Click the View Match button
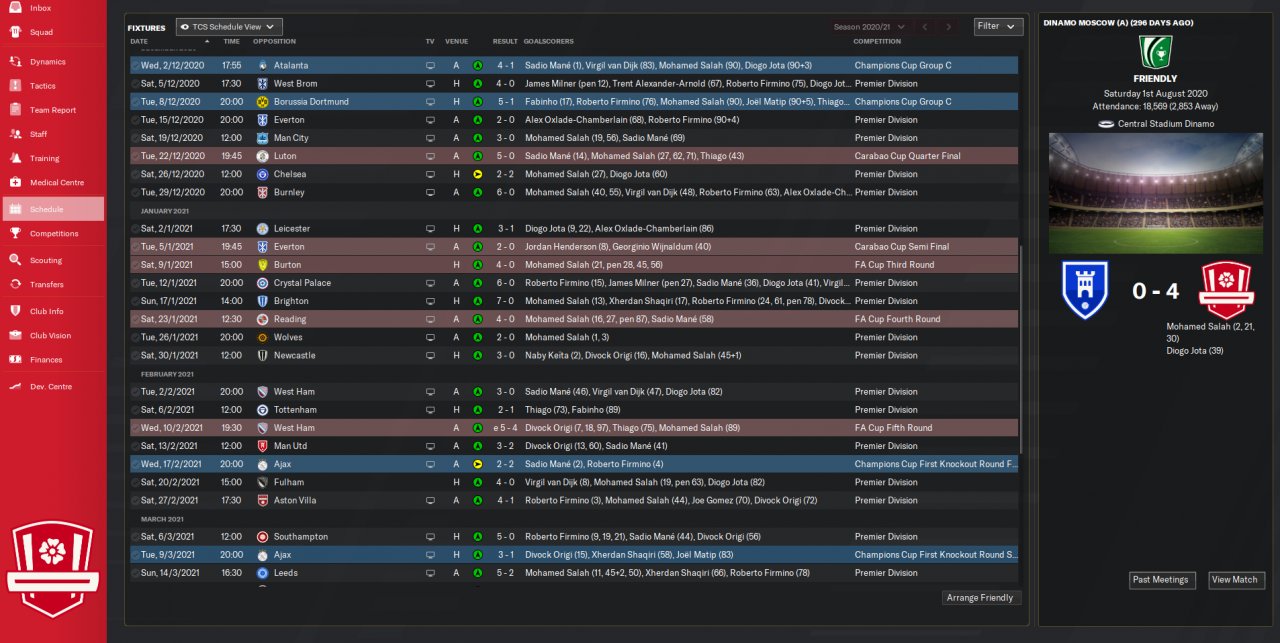The width and height of the screenshot is (1280, 643). click(1235, 580)
